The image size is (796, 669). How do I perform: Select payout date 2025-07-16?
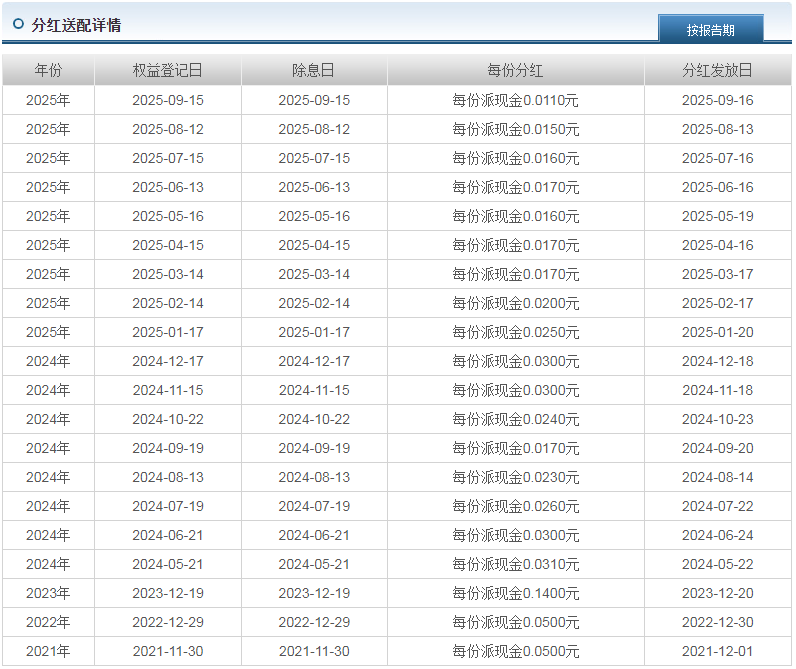click(x=717, y=158)
